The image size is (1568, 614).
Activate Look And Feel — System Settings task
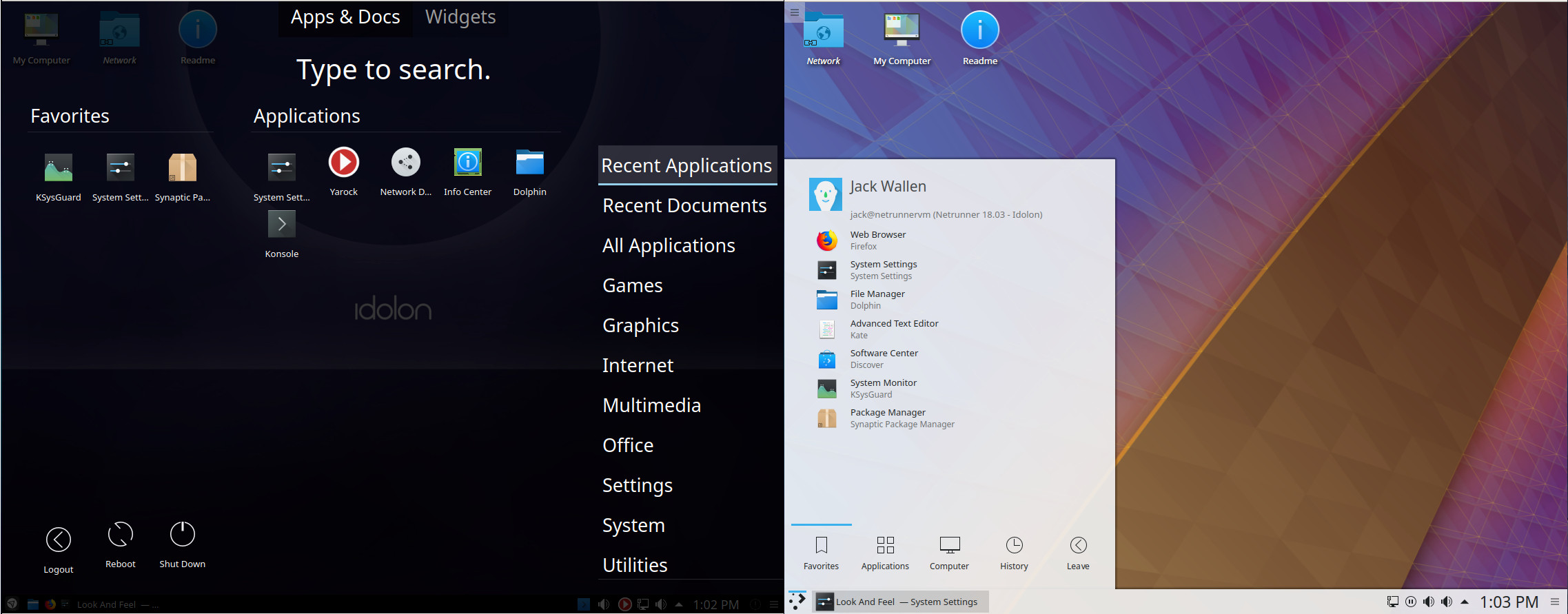(900, 602)
